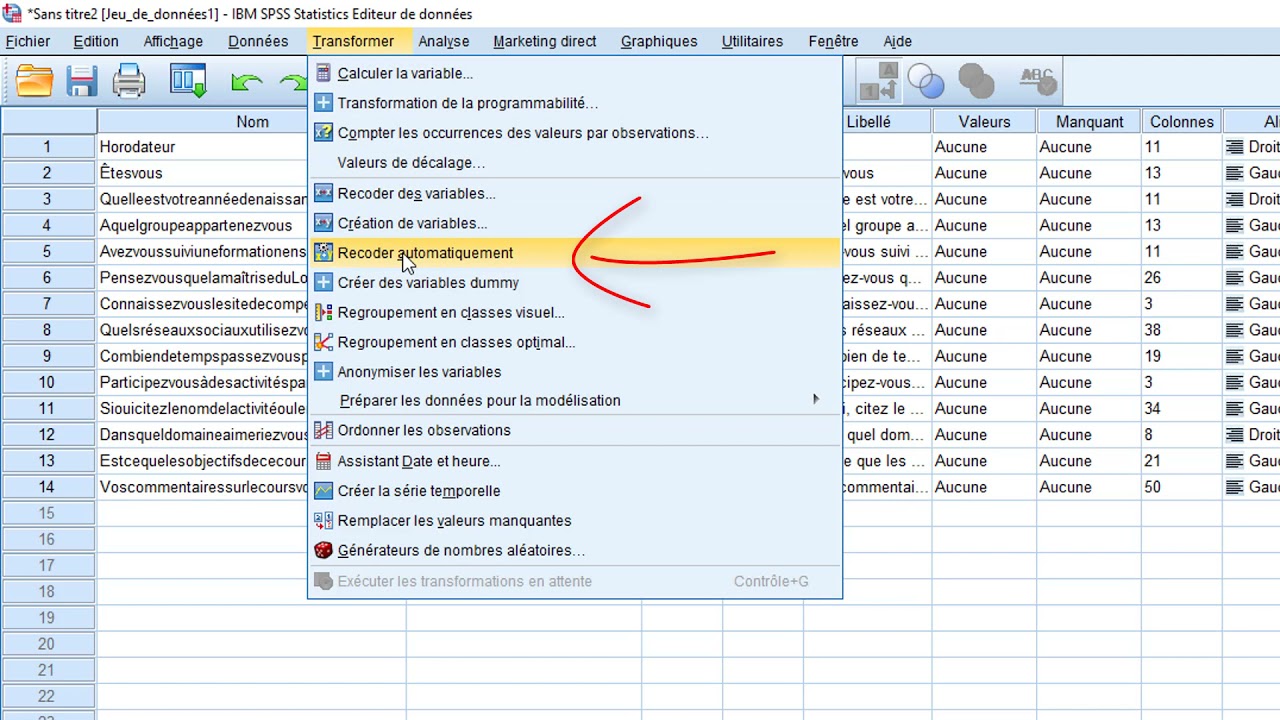
Task: Run the ABC spell check icon
Action: click(x=1037, y=80)
